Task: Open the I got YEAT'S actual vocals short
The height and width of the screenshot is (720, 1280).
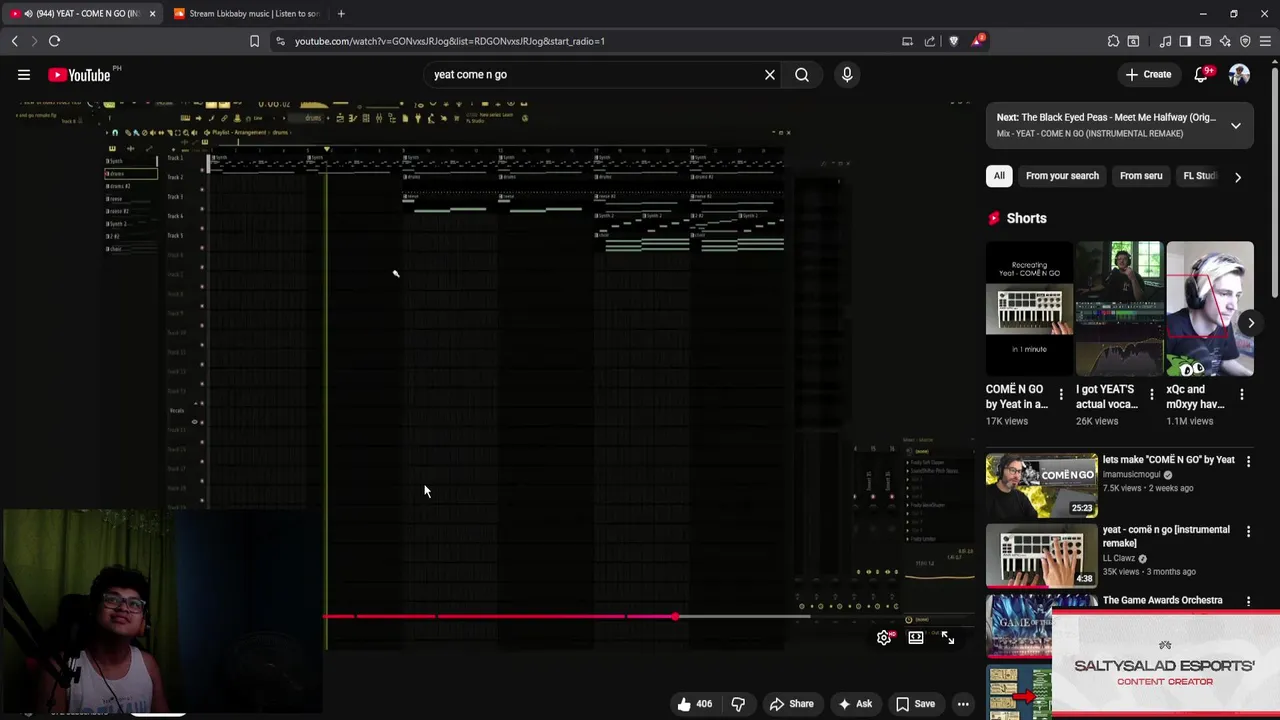Action: tap(1119, 309)
